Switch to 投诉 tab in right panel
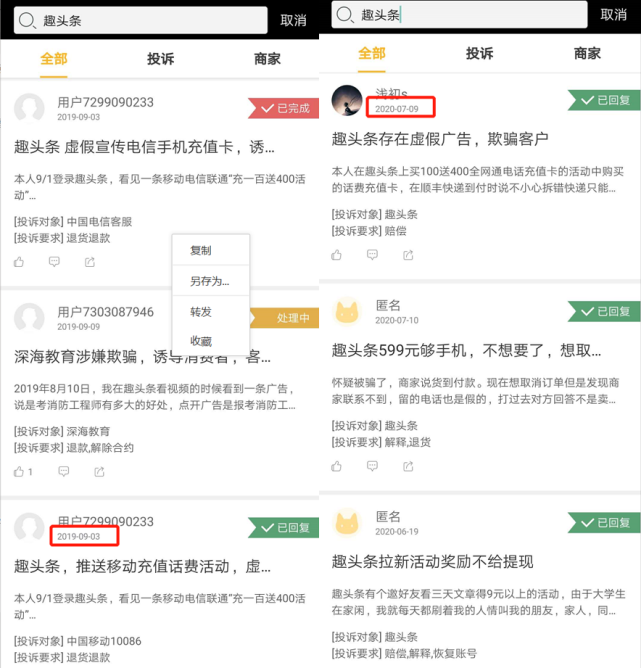 [480, 54]
